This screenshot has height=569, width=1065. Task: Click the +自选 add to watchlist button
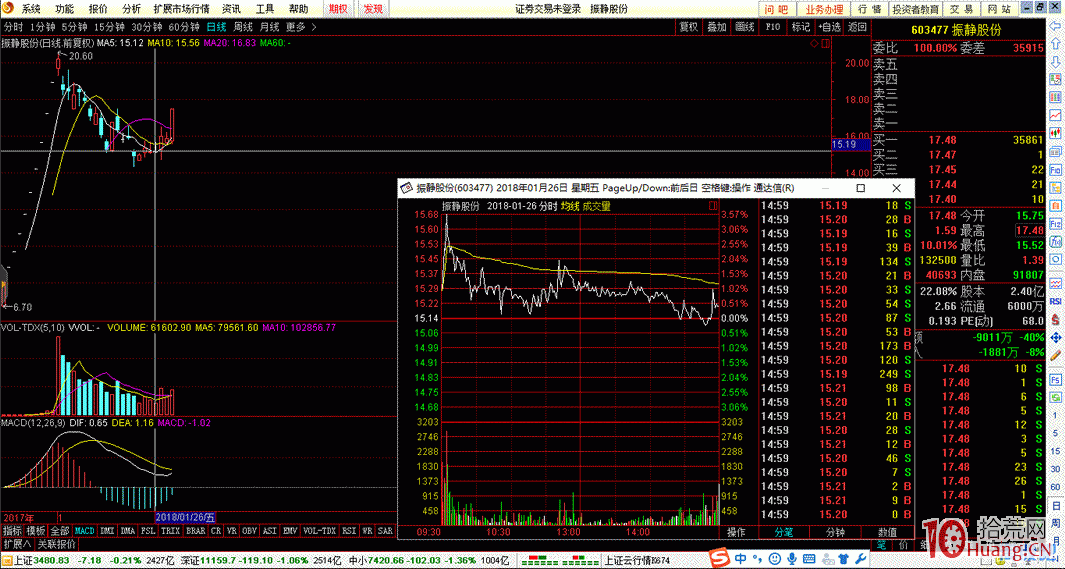tap(829, 26)
